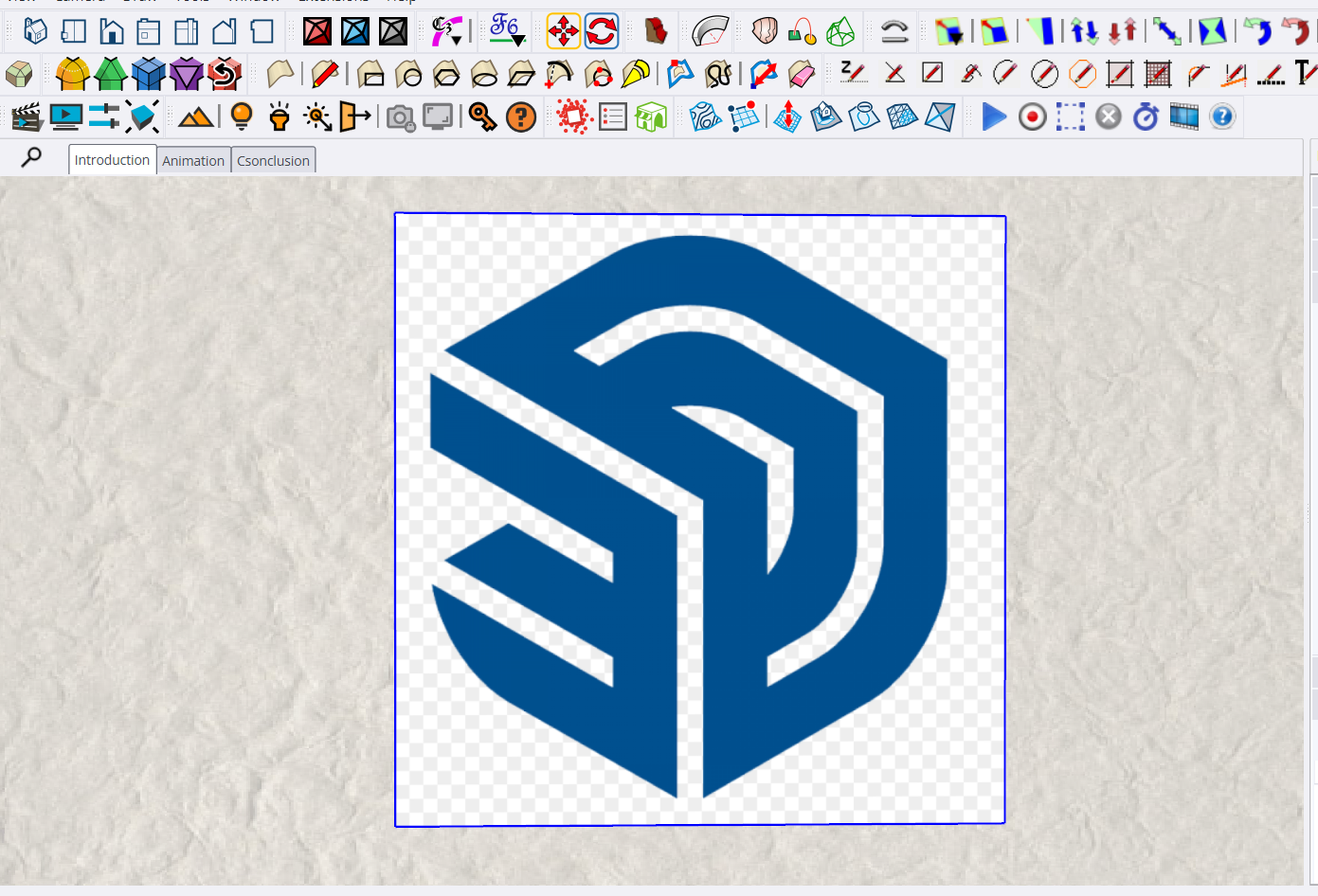Open the Extensions menu
Viewport: 1318px width, 896px height.
point(334,3)
